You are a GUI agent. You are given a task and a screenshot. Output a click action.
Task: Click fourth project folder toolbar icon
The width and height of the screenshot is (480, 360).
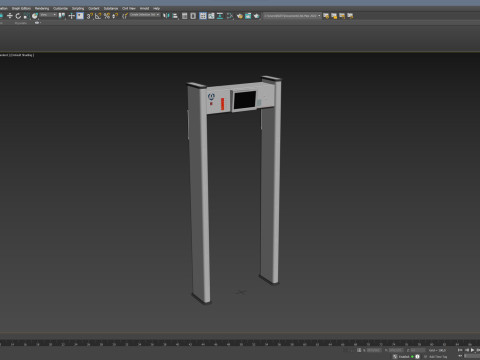click(x=350, y=16)
